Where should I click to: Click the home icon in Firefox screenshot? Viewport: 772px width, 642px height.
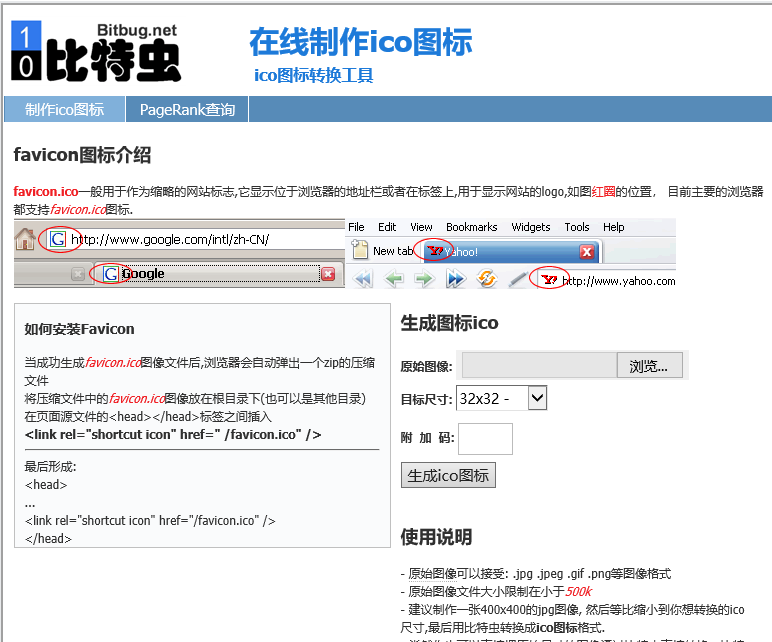(x=25, y=239)
